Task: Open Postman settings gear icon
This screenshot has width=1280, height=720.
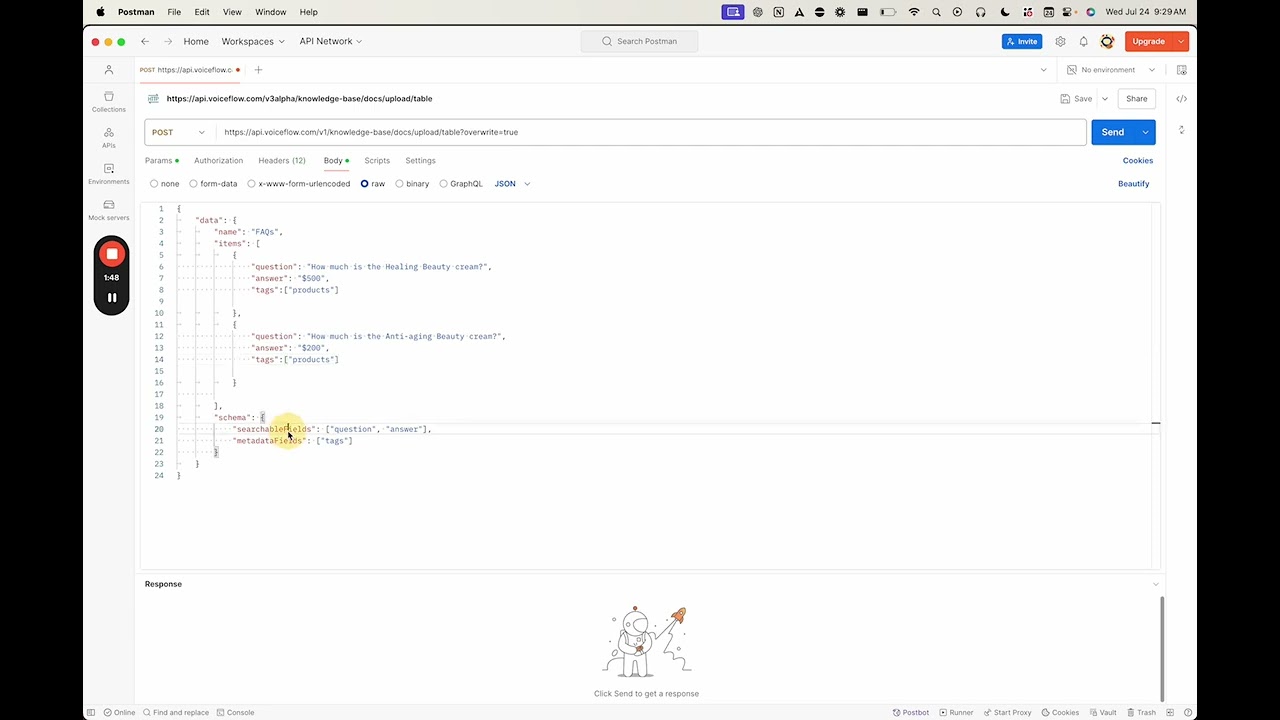Action: point(1060,41)
